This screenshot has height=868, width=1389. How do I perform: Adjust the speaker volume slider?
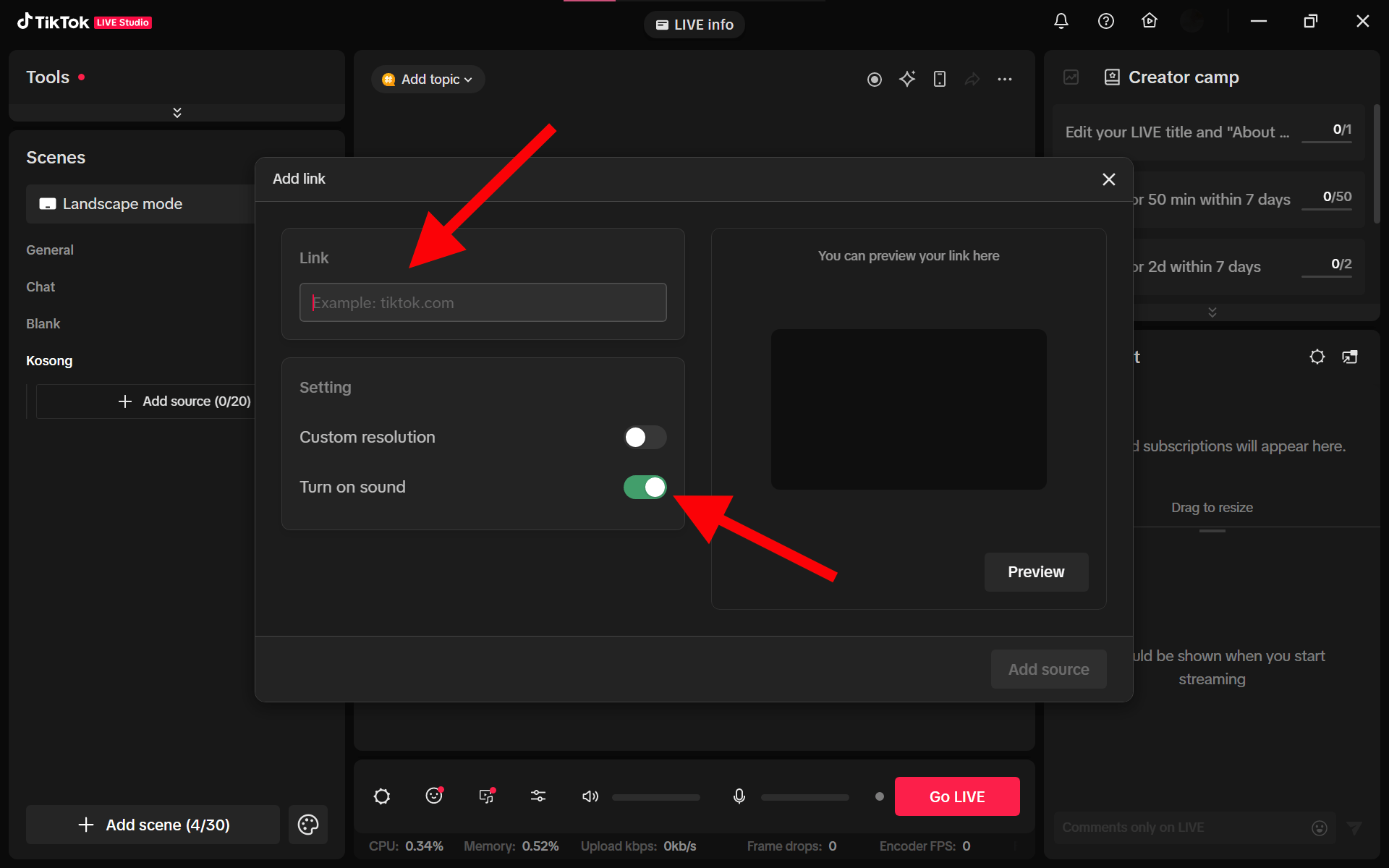(655, 797)
